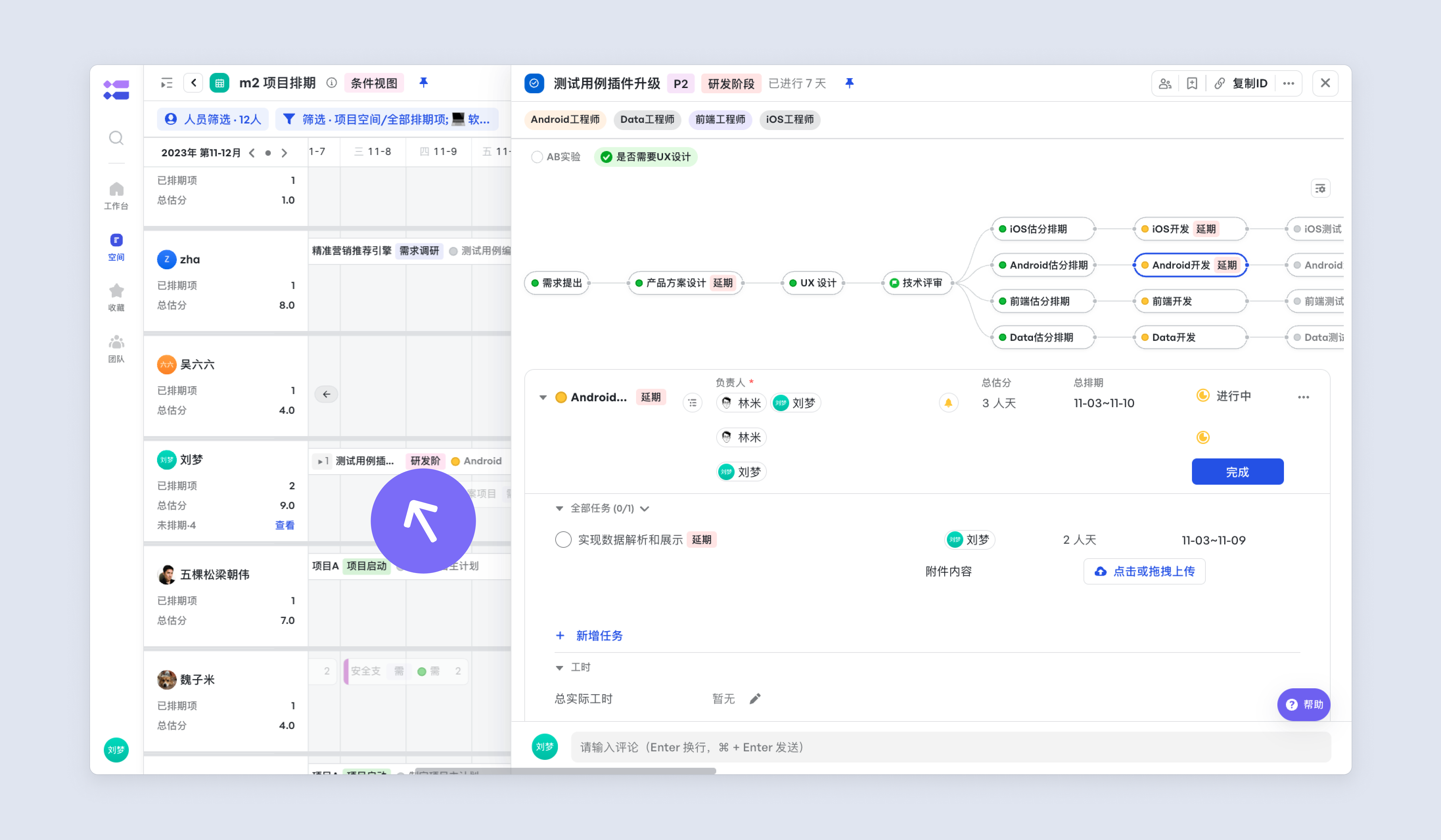Click the left arrow button in schedule grid
The width and height of the screenshot is (1441, 840).
(326, 394)
